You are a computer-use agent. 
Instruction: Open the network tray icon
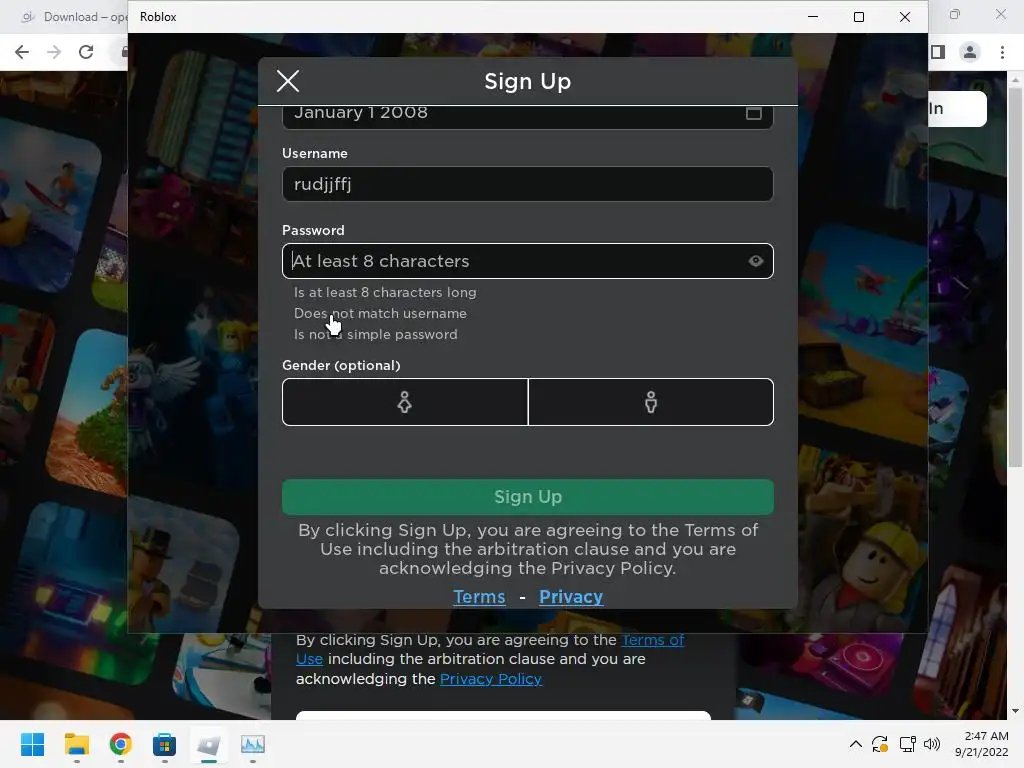click(x=906, y=744)
